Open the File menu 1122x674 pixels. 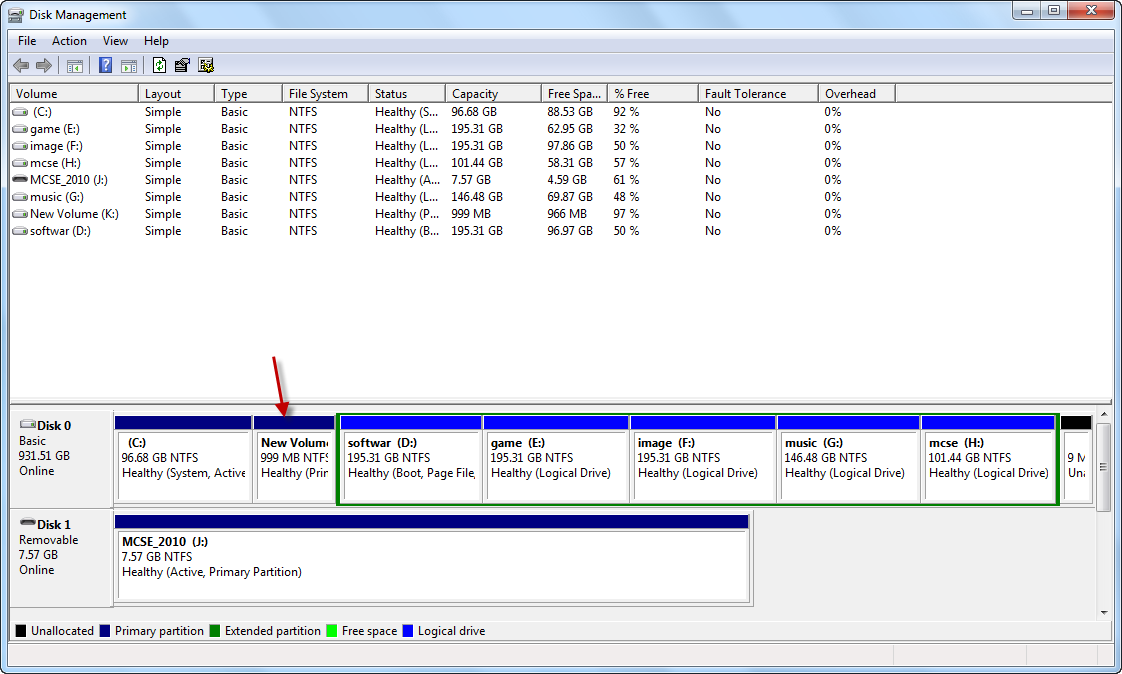pyautogui.click(x=27, y=41)
